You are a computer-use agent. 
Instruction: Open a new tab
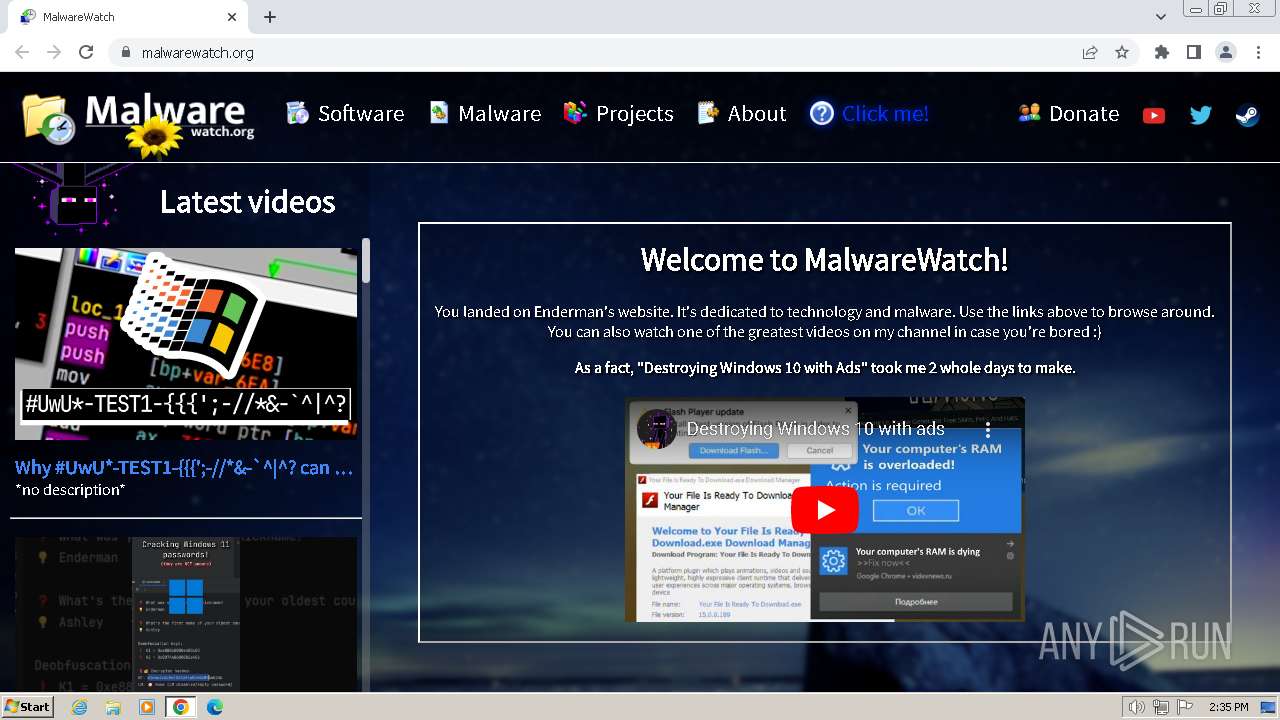pyautogui.click(x=270, y=17)
